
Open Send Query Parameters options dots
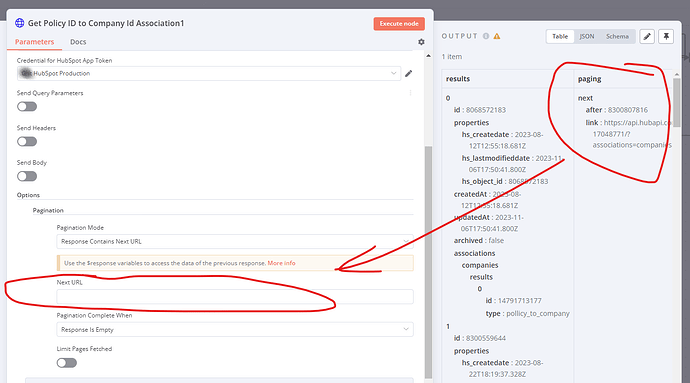click(411, 93)
